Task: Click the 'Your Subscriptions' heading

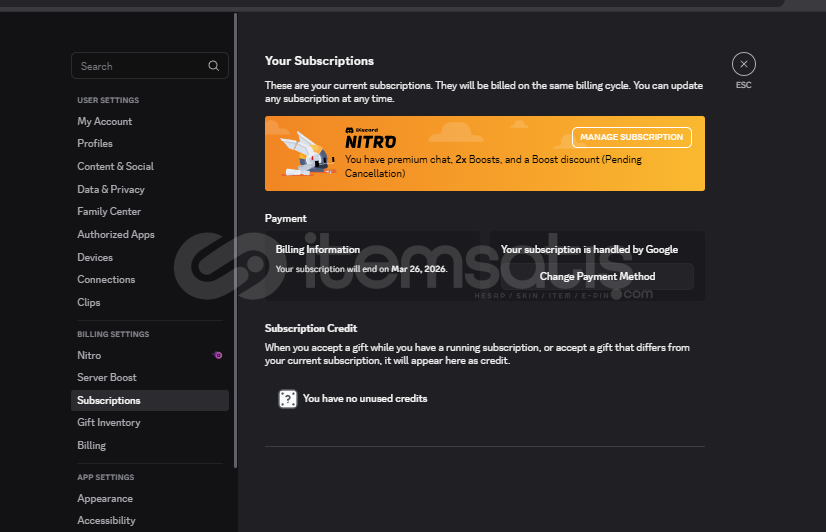Action: click(319, 61)
